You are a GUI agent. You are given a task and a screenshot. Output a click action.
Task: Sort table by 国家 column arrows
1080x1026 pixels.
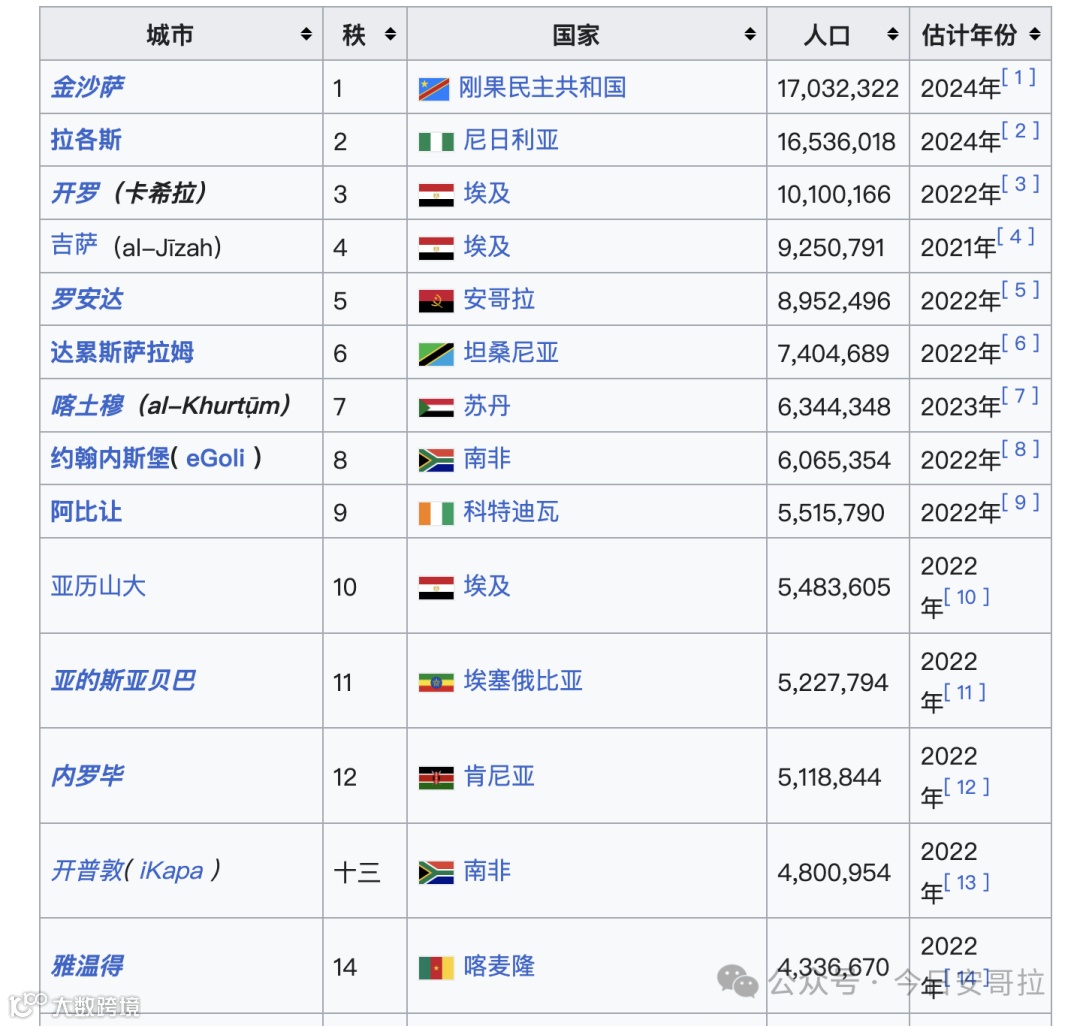[750, 34]
